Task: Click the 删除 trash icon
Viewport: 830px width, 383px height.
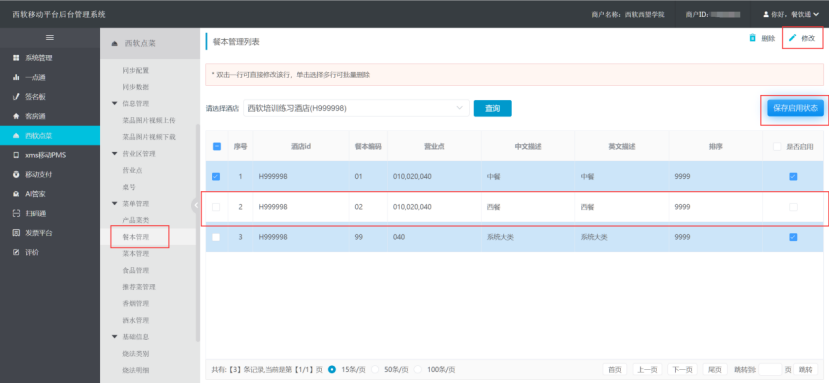Action: (x=752, y=38)
